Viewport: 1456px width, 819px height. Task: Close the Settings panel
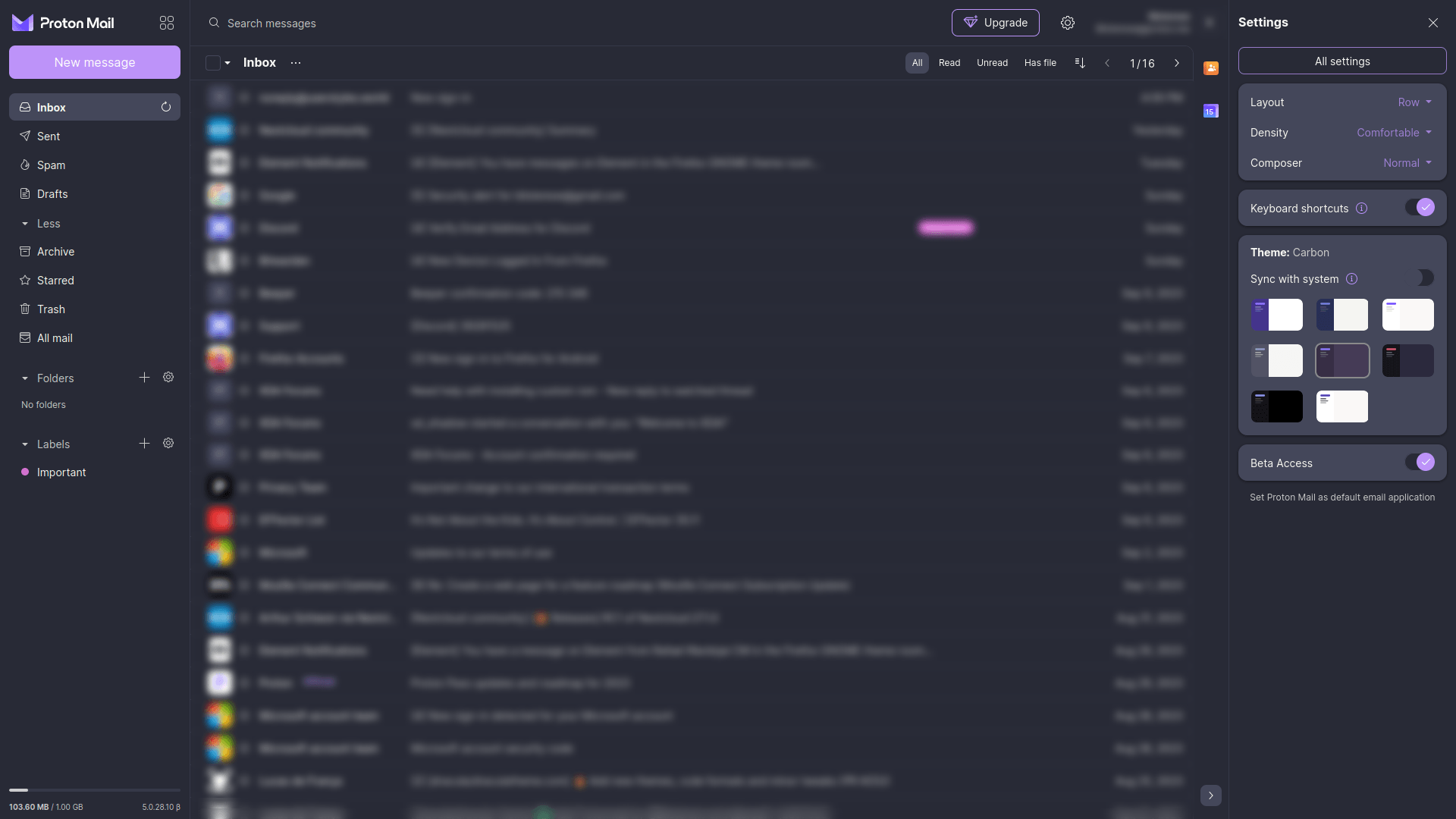tap(1433, 23)
